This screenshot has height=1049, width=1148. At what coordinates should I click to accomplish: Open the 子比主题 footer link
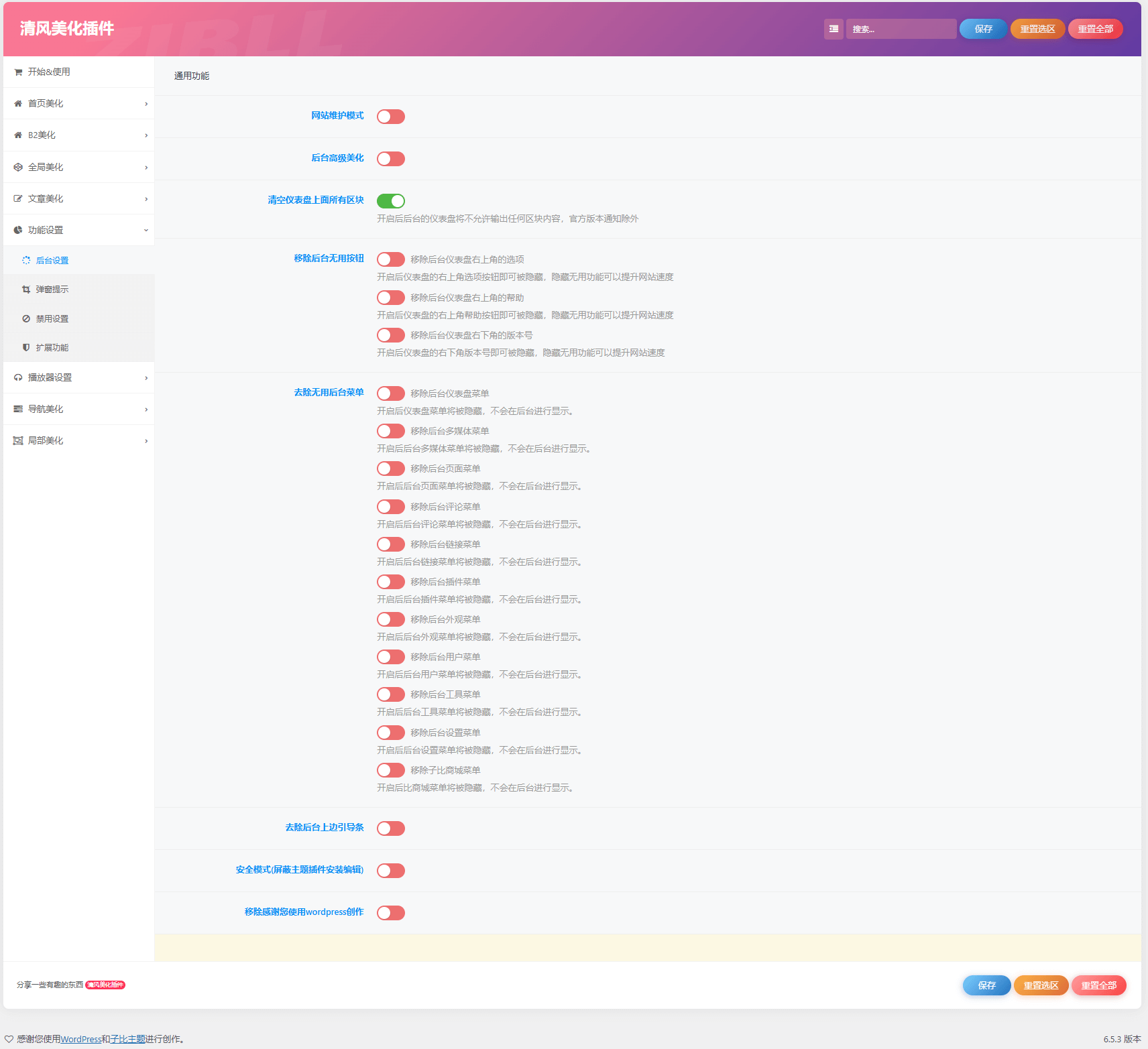click(x=127, y=1040)
